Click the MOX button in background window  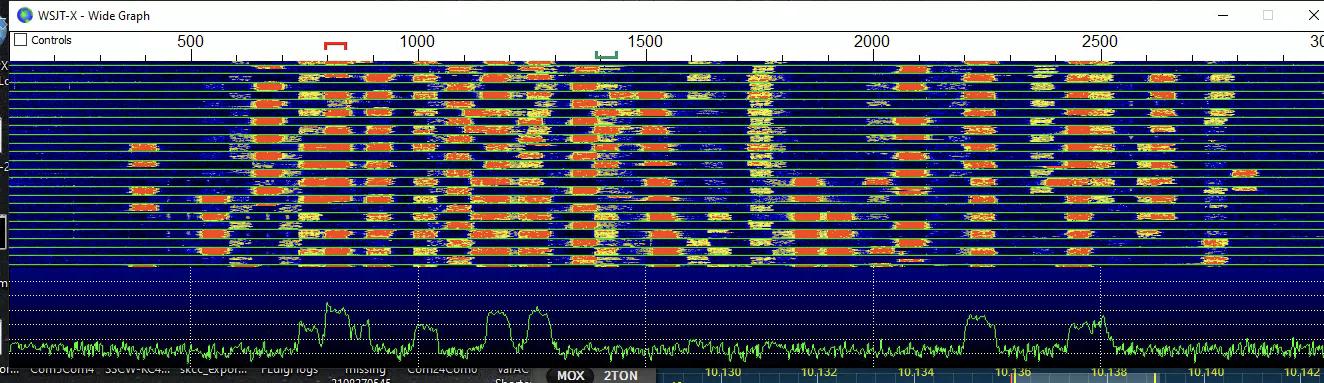[570, 376]
